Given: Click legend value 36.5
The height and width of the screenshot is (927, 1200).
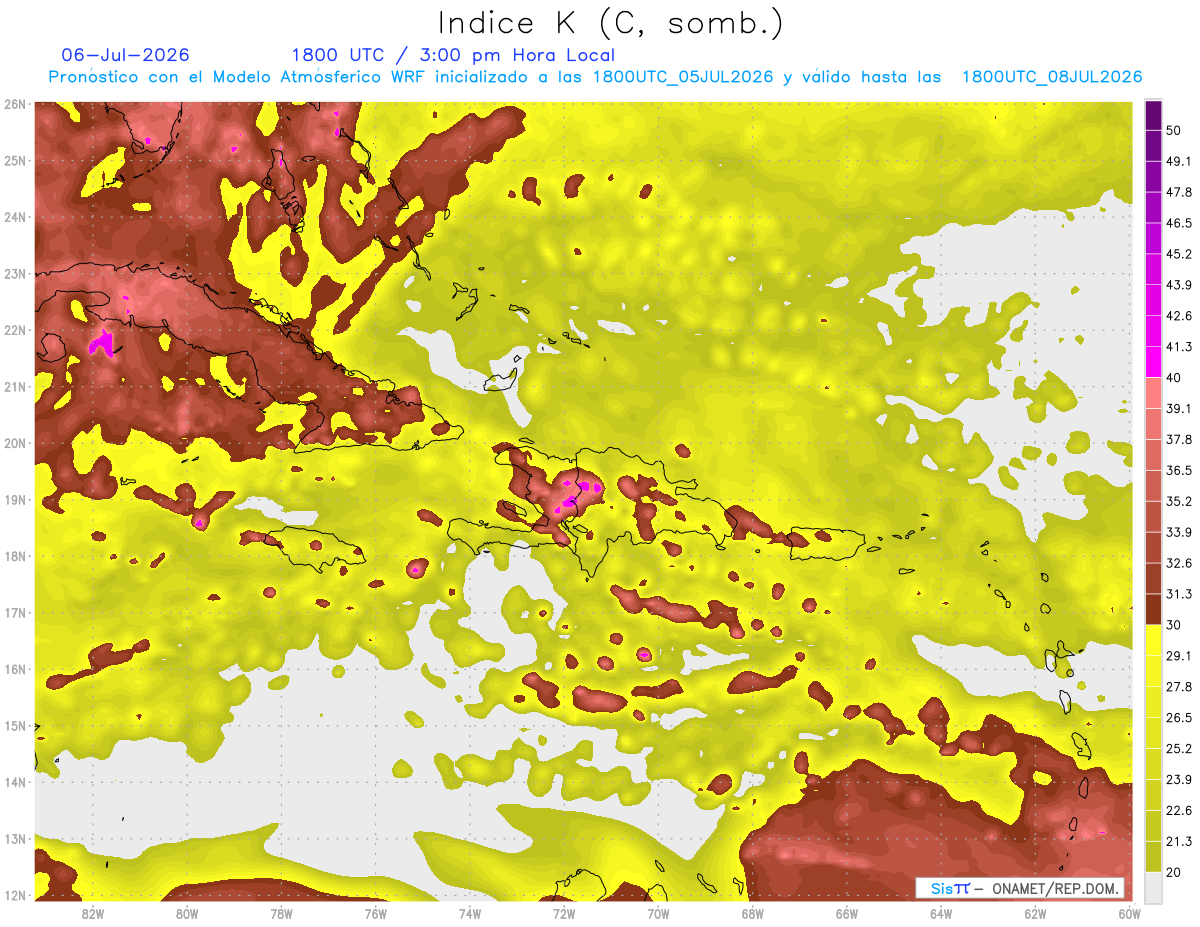Looking at the screenshot, I should [x=1179, y=470].
